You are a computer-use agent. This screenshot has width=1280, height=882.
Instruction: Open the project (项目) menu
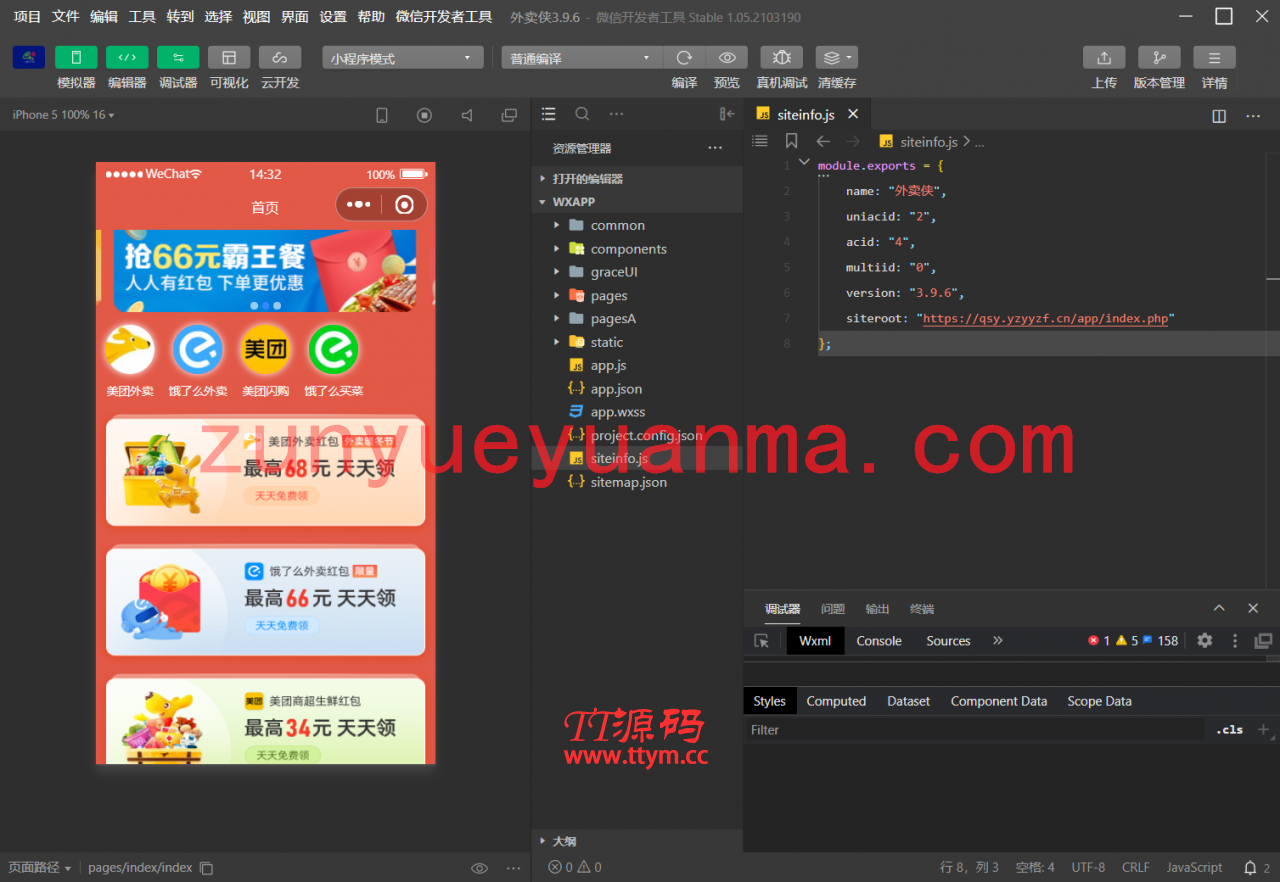[27, 17]
